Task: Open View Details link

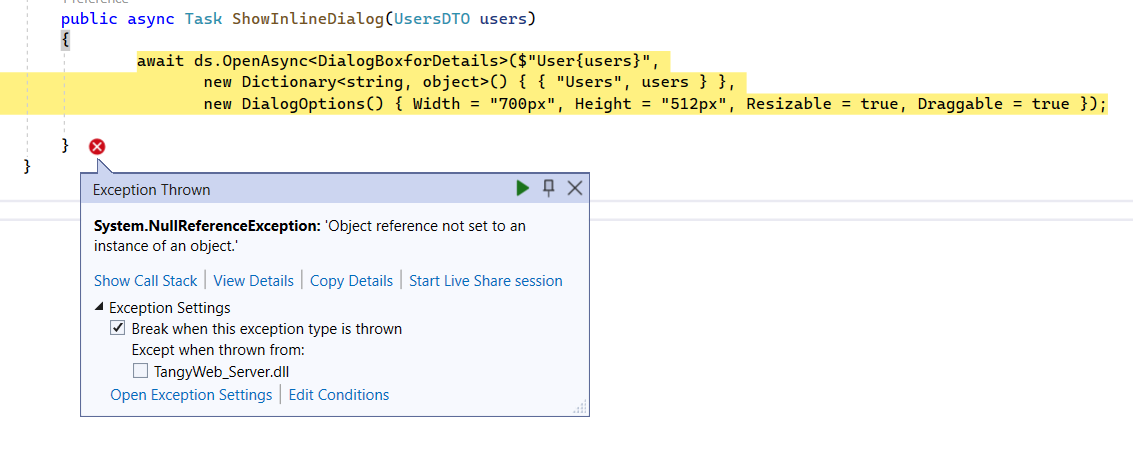Action: (x=254, y=281)
